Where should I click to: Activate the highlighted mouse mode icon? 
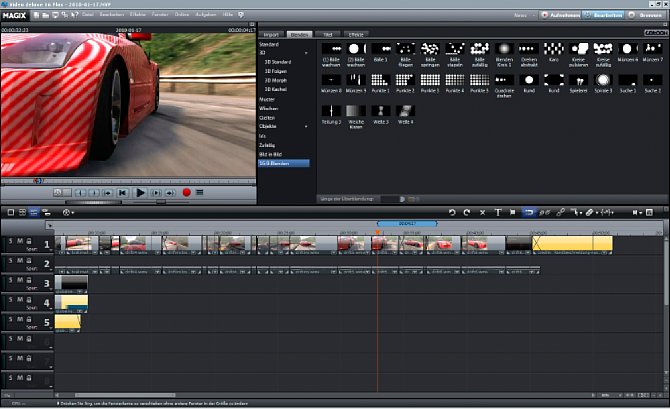point(529,212)
